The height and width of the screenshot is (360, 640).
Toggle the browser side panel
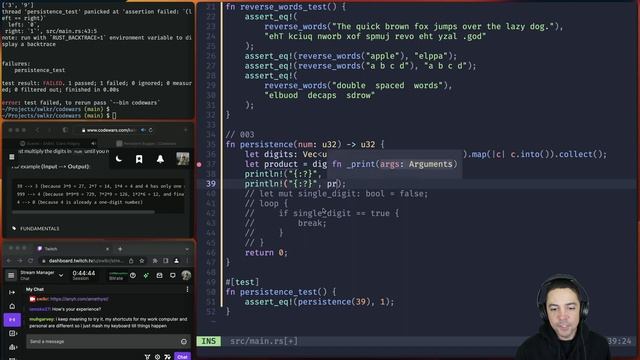pos(166,260)
